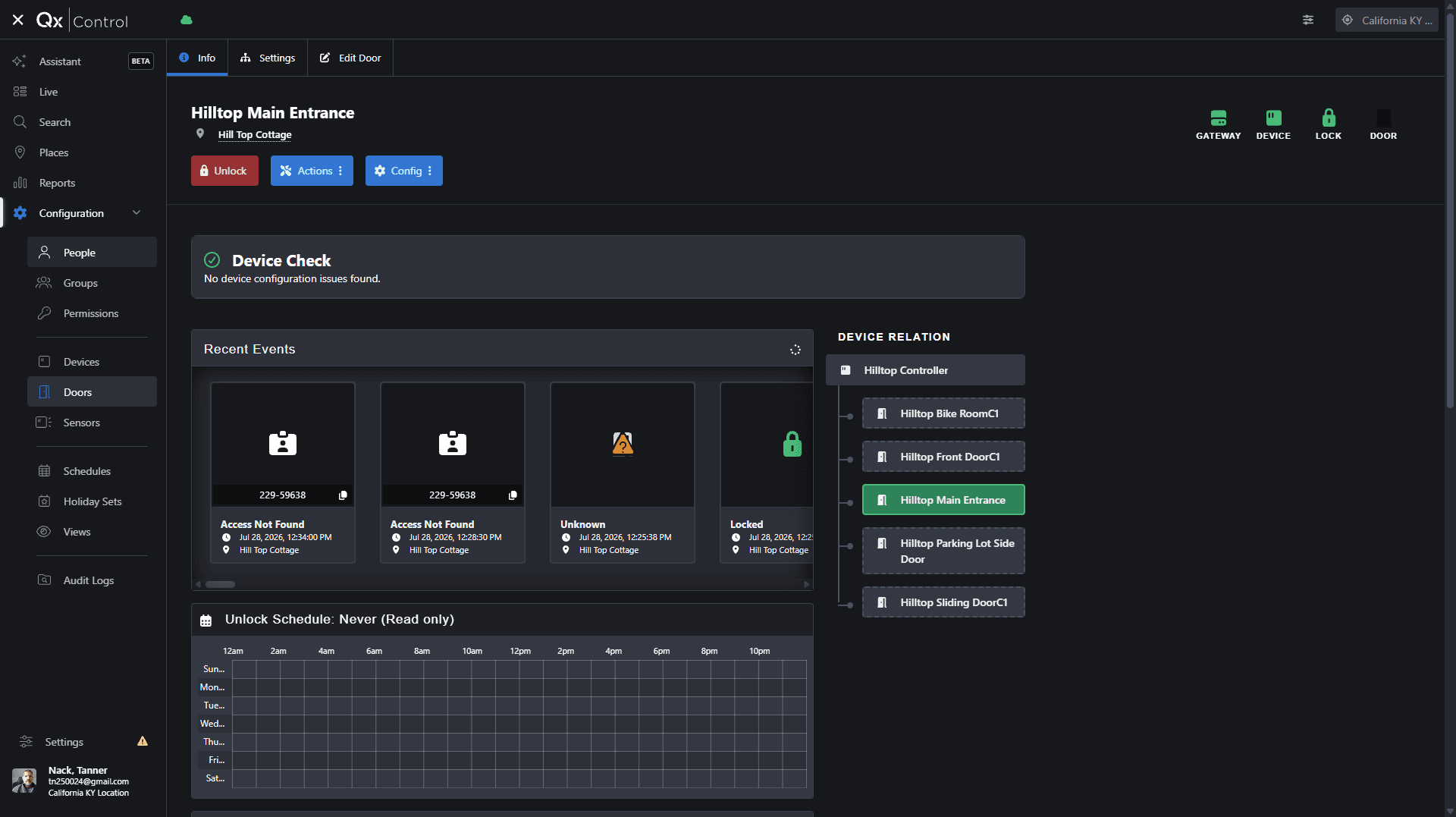The height and width of the screenshot is (817, 1456).
Task: Click the Unlock Schedule calendar icon
Action: tap(206, 621)
